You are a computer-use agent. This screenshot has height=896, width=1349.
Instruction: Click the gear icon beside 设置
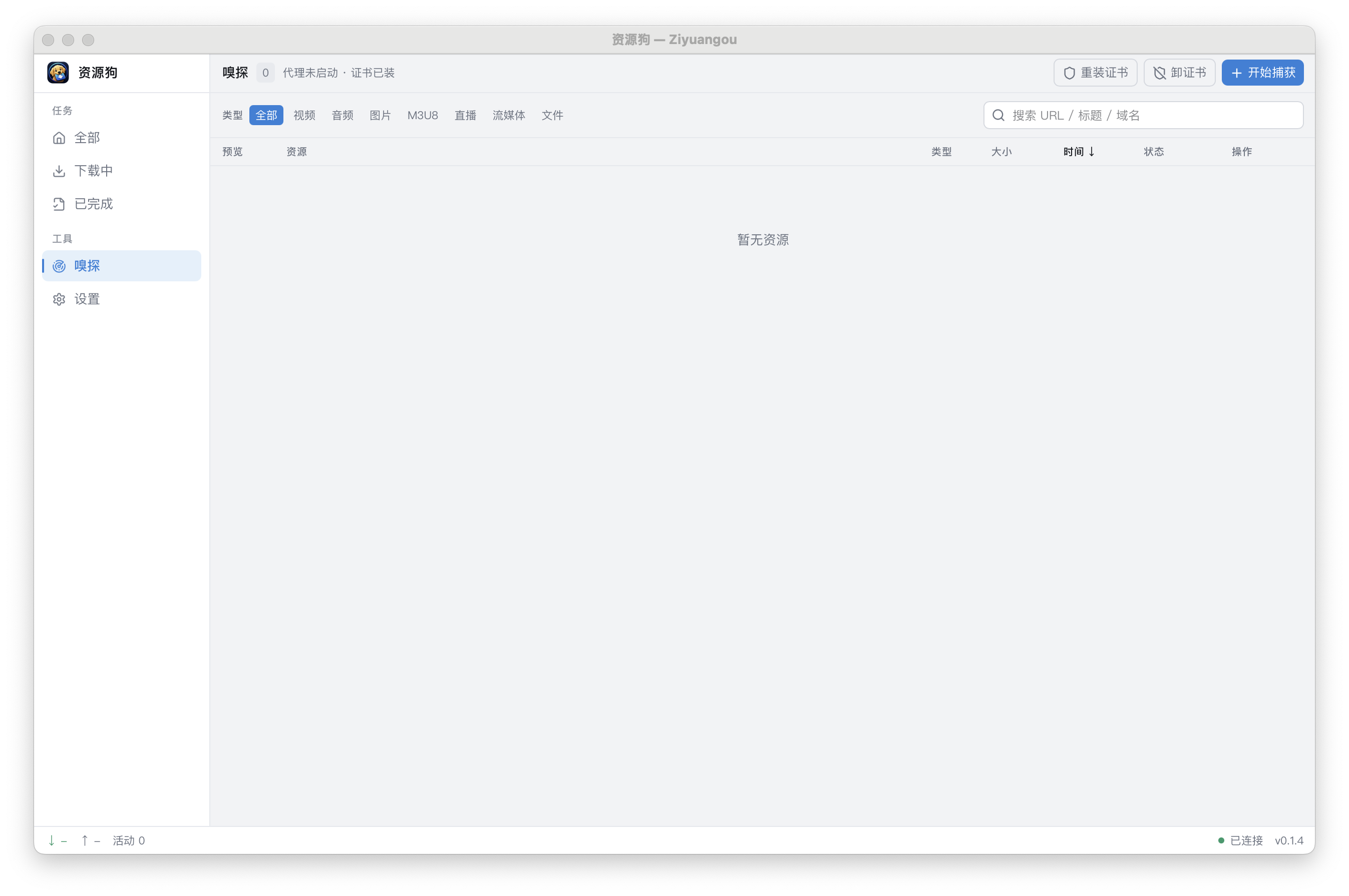click(x=59, y=299)
